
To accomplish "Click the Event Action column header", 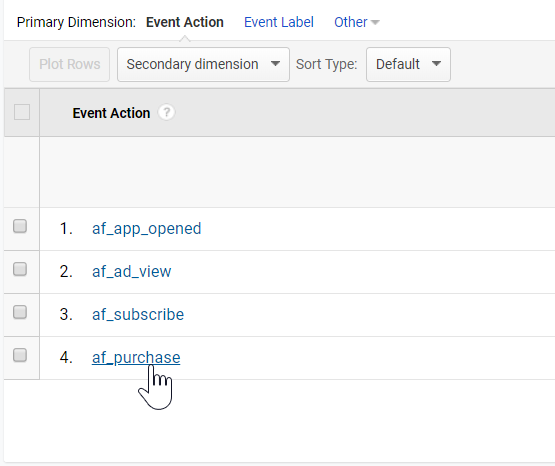I will pyautogui.click(x=111, y=113).
